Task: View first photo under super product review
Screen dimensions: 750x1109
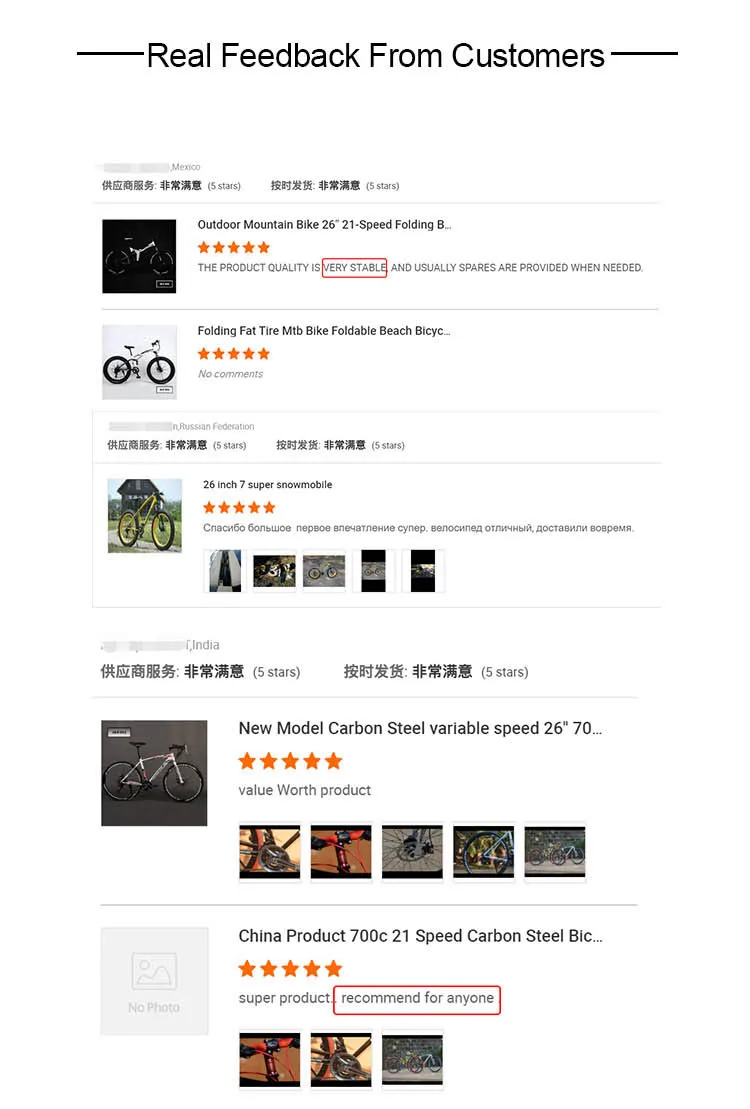Action: (270, 1059)
